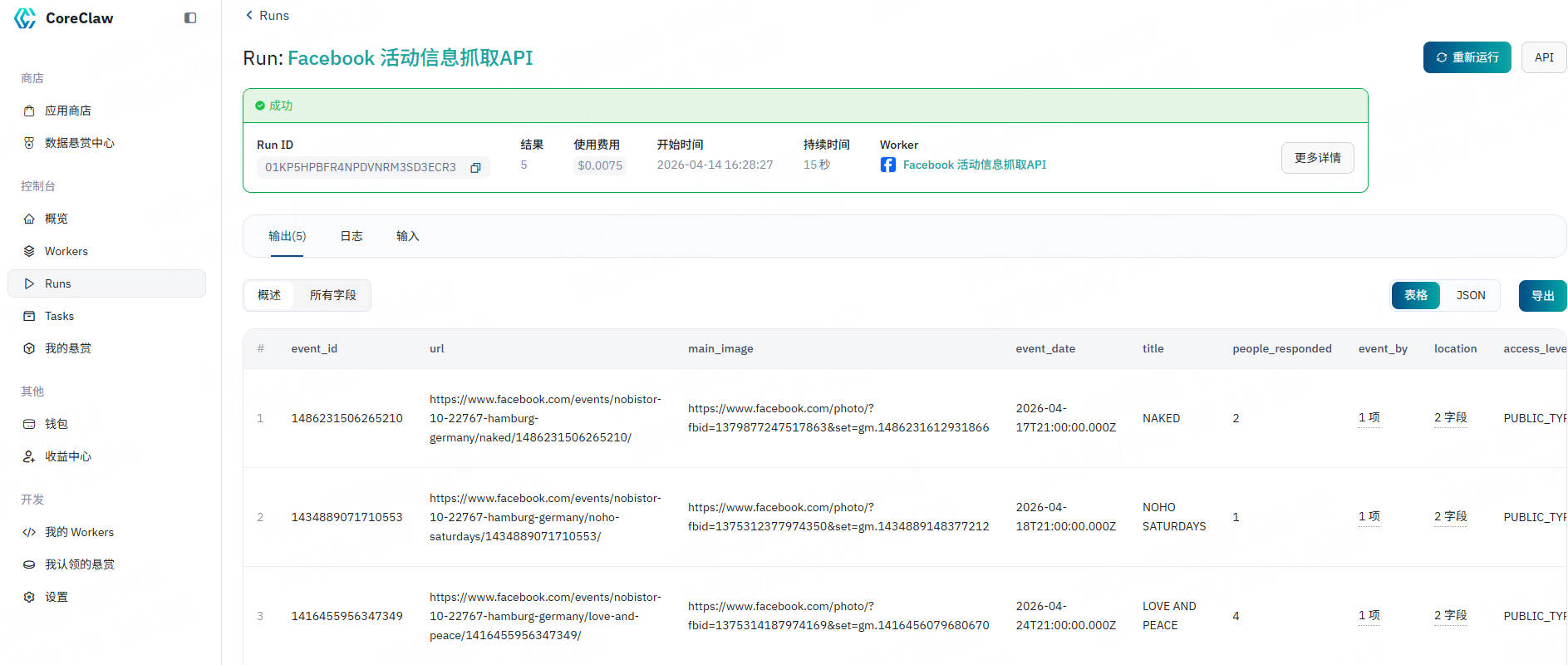Select the 所有字段 field view
Screen dimensions: 1568x665
pos(332,295)
